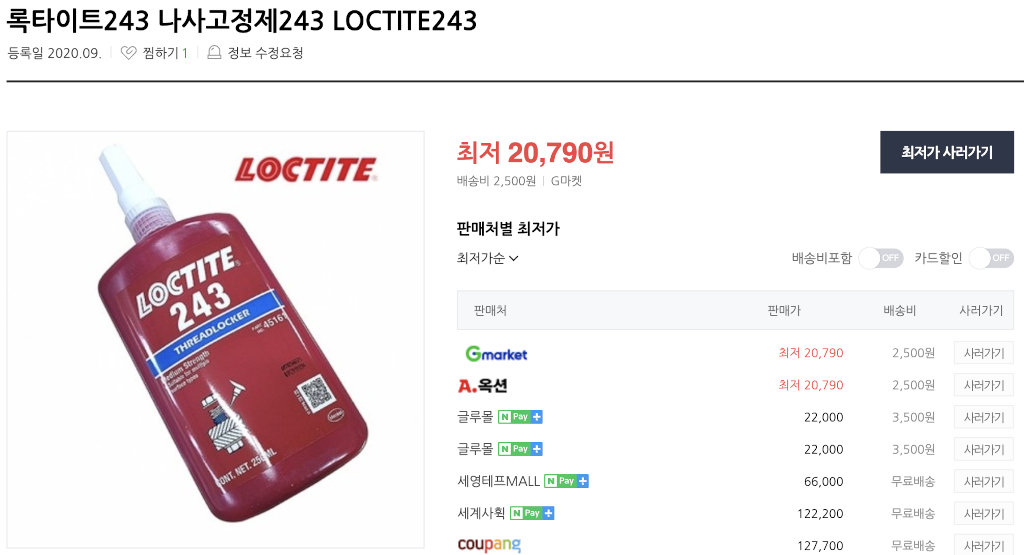This screenshot has width=1024, height=555.
Task: Click 사러가기 for the Coupang row
Action: 984,545
